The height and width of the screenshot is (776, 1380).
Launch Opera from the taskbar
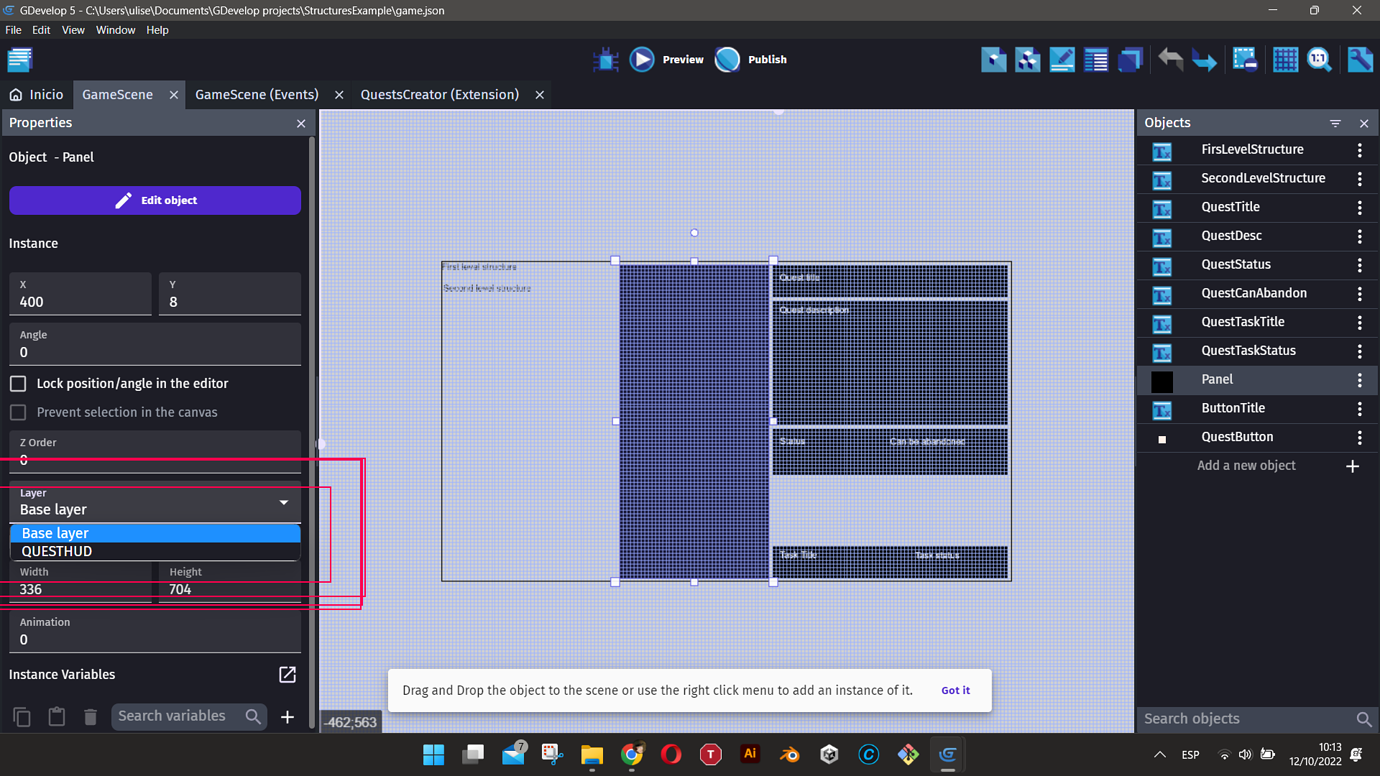click(x=671, y=755)
